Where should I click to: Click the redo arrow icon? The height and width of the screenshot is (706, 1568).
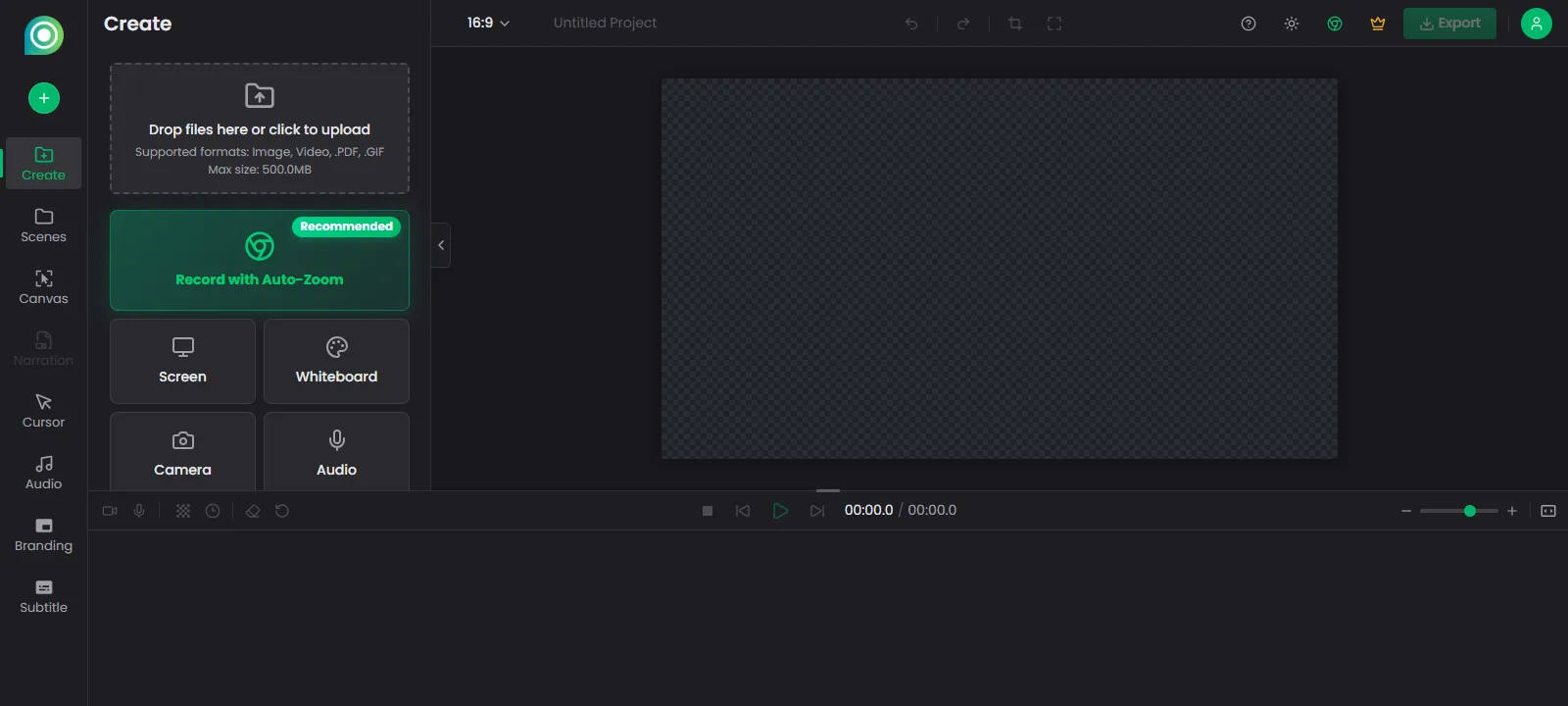[x=963, y=24]
